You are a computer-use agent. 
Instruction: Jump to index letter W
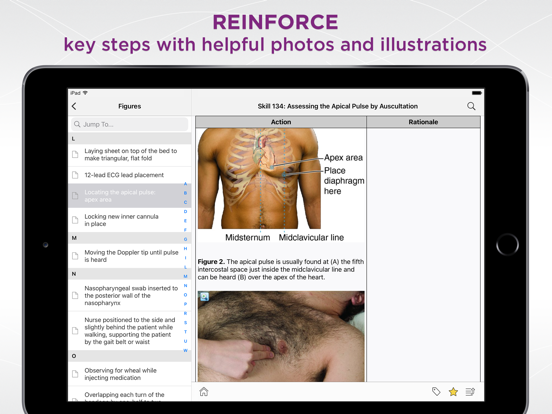pos(186,350)
